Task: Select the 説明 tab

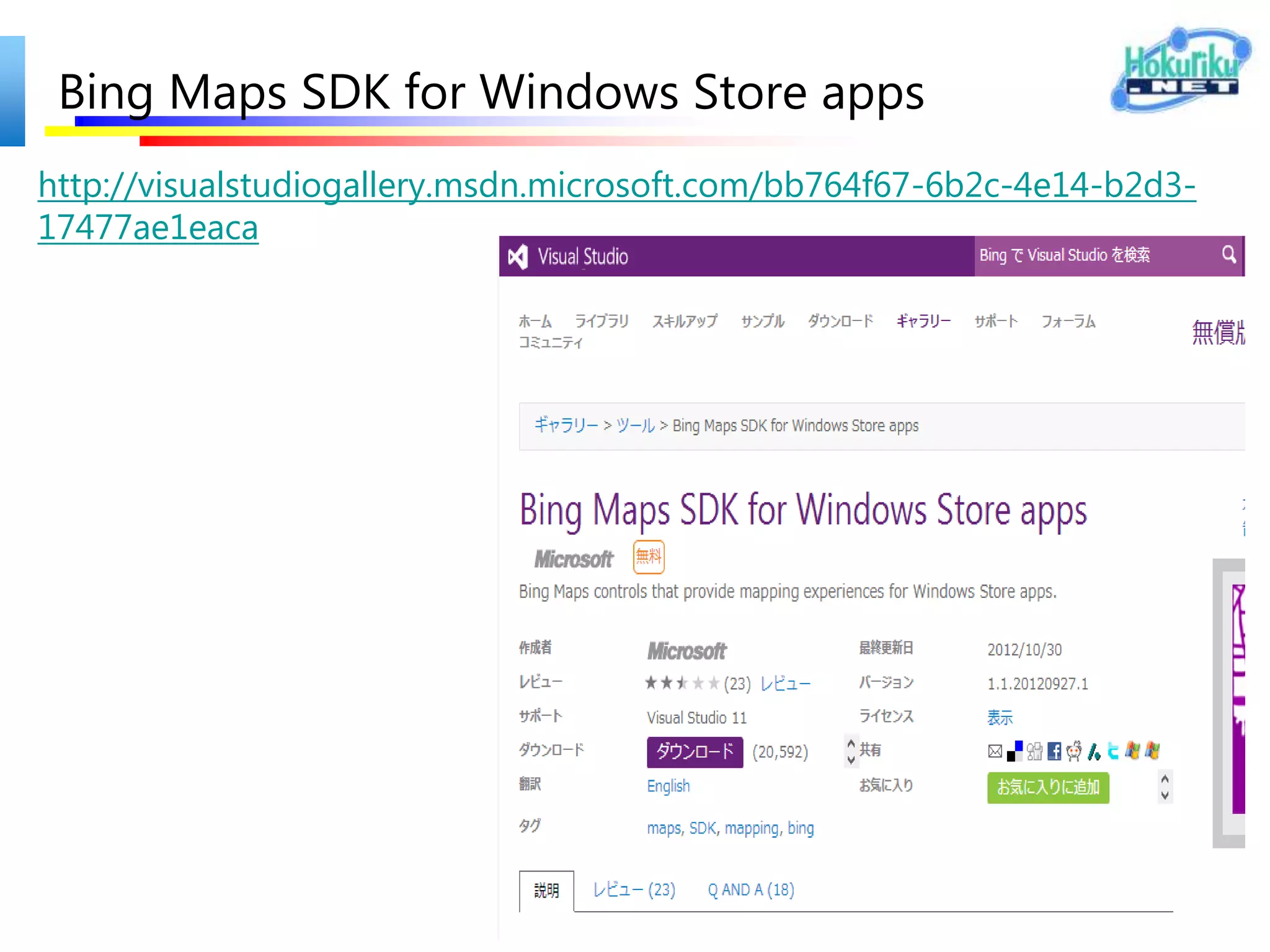Action: (x=546, y=891)
